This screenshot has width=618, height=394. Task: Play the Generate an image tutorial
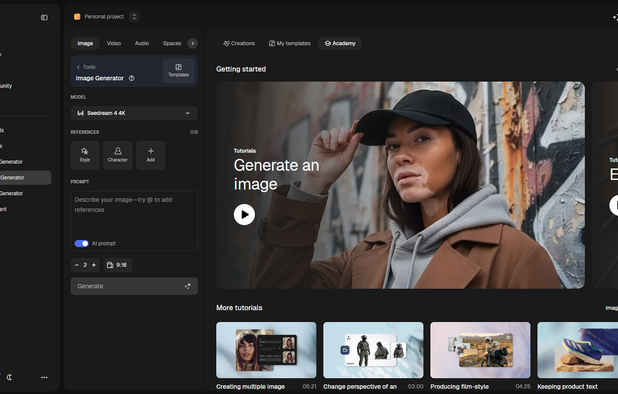pyautogui.click(x=244, y=214)
